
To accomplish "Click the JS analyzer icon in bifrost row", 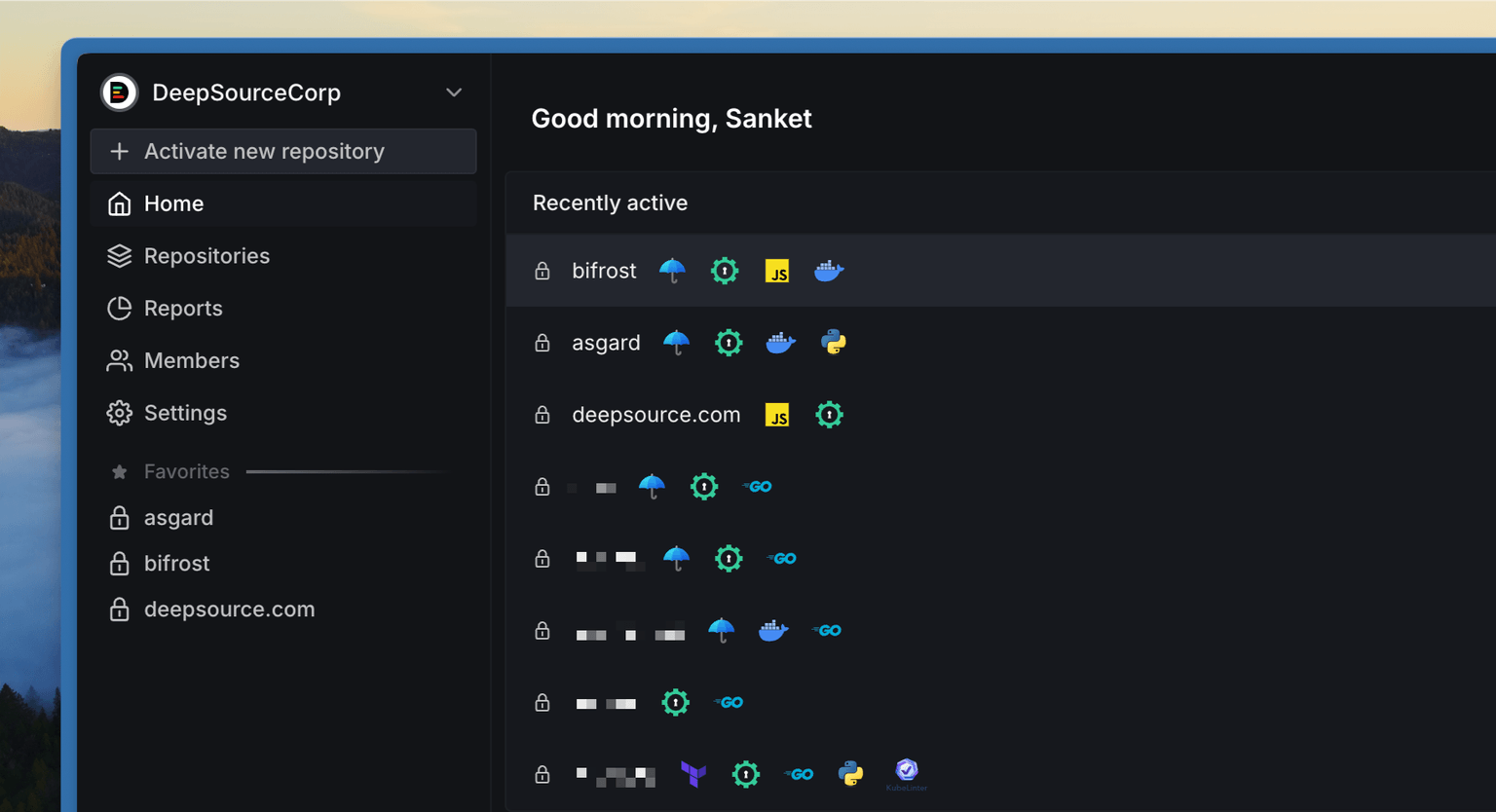I will click(x=777, y=271).
